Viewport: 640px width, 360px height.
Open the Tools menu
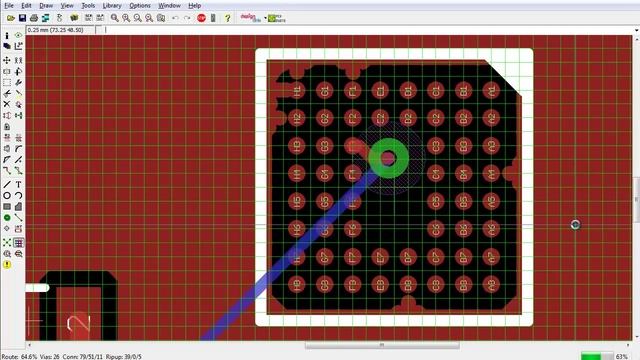point(88,5)
